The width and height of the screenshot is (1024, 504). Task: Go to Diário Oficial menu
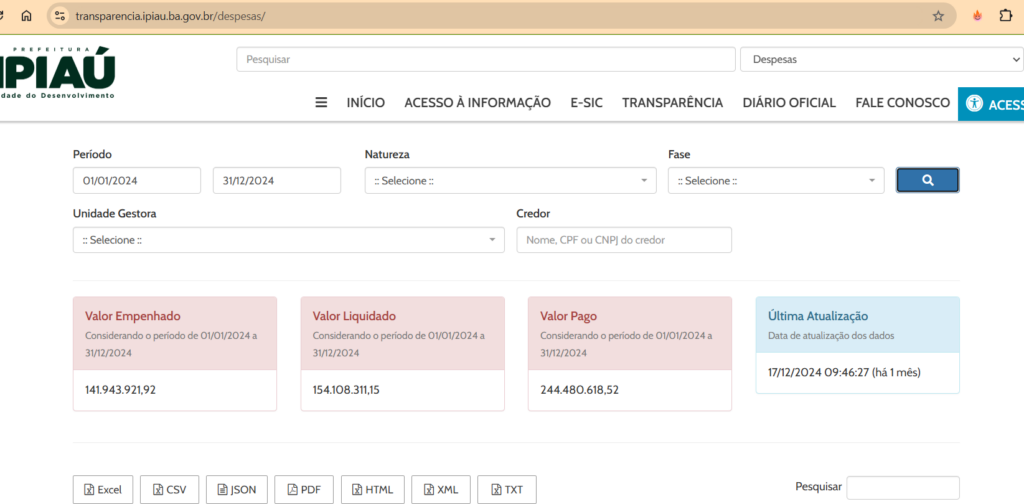click(789, 102)
